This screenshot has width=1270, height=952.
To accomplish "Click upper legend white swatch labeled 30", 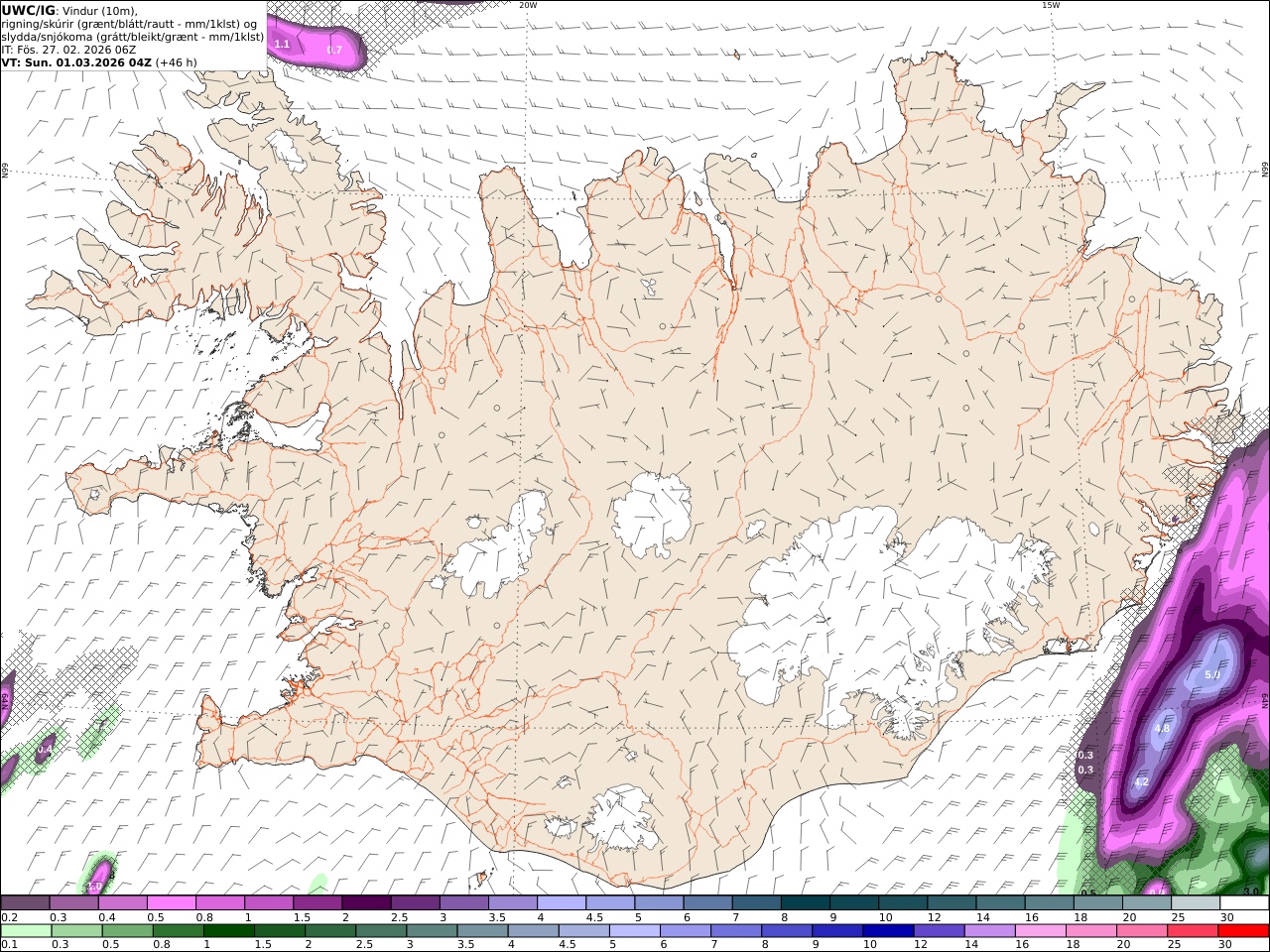I will click(1244, 902).
